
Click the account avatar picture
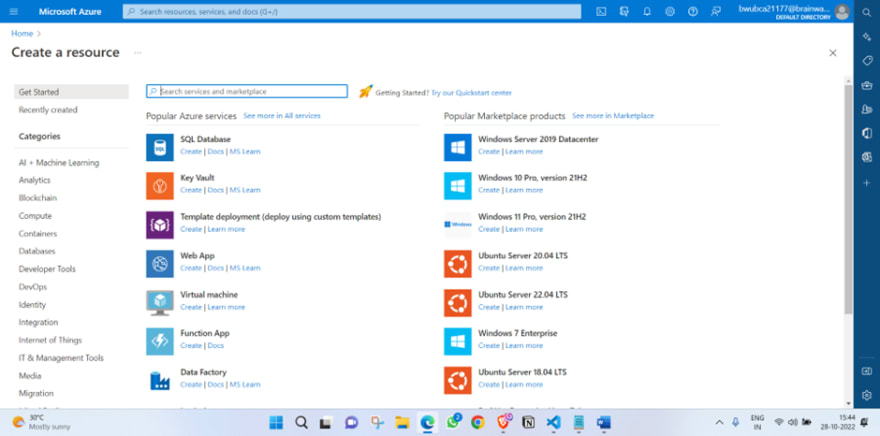coord(842,11)
